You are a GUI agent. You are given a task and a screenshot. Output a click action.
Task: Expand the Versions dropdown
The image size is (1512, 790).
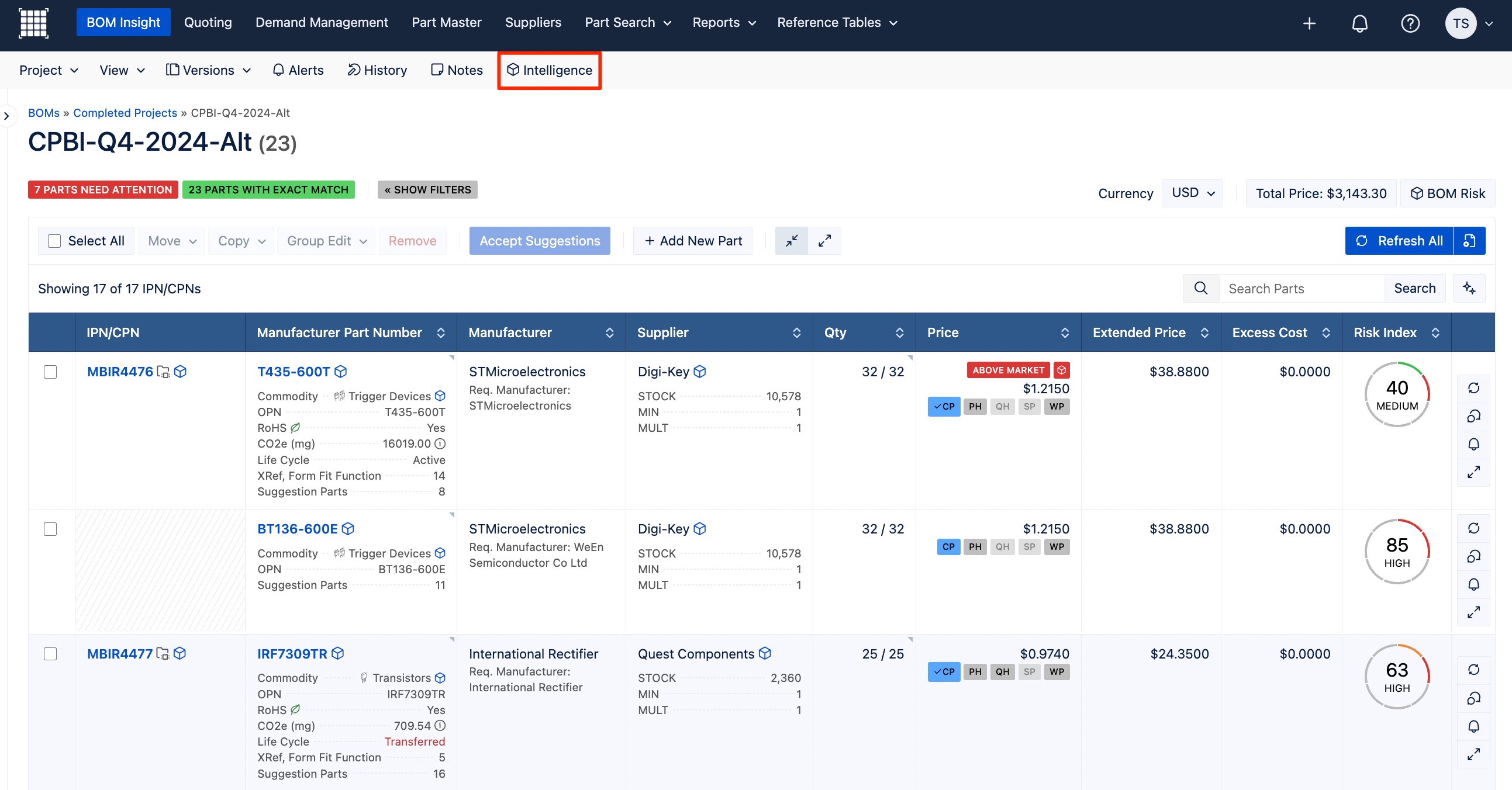click(208, 70)
